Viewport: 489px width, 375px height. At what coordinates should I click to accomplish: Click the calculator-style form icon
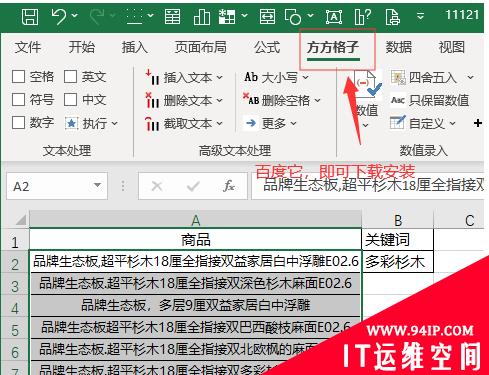pyautogui.click(x=173, y=16)
